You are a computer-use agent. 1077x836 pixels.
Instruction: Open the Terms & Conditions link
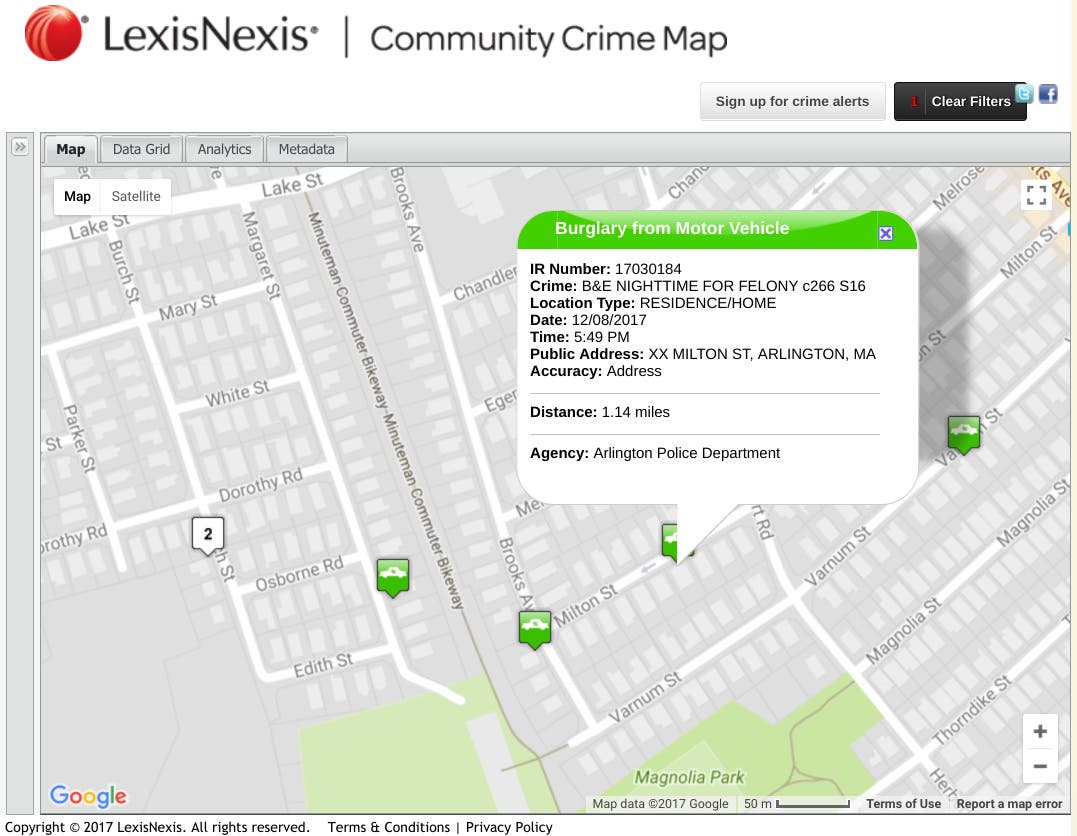(389, 827)
